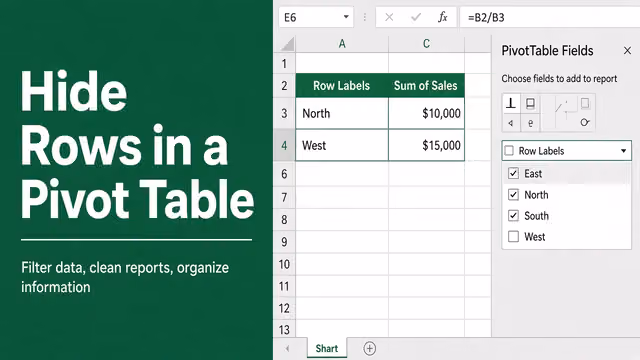Click the top-left icon in fields toolbar

coord(511,103)
